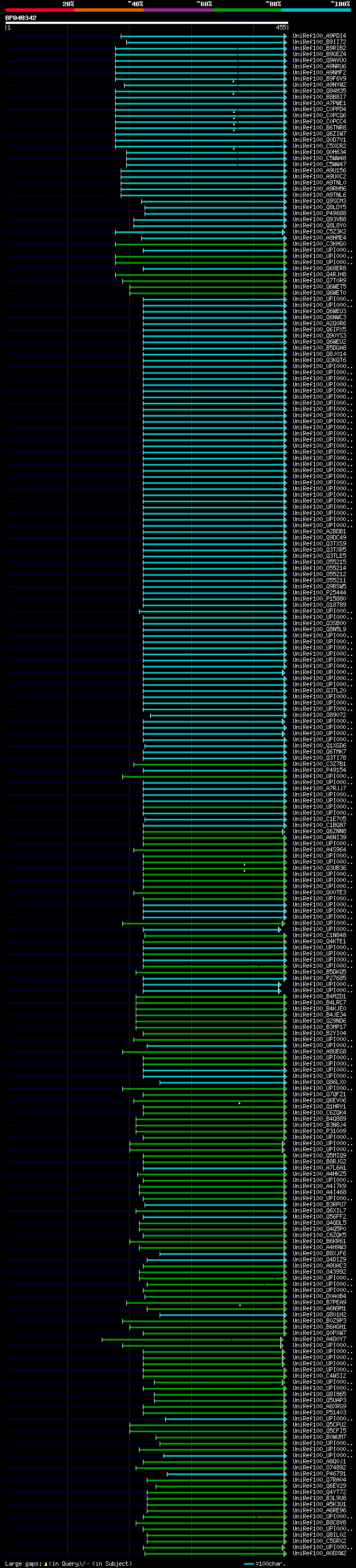
Task: Click UniRef100_Q5MIQ9 protein entry
Action: [319, 1156]
